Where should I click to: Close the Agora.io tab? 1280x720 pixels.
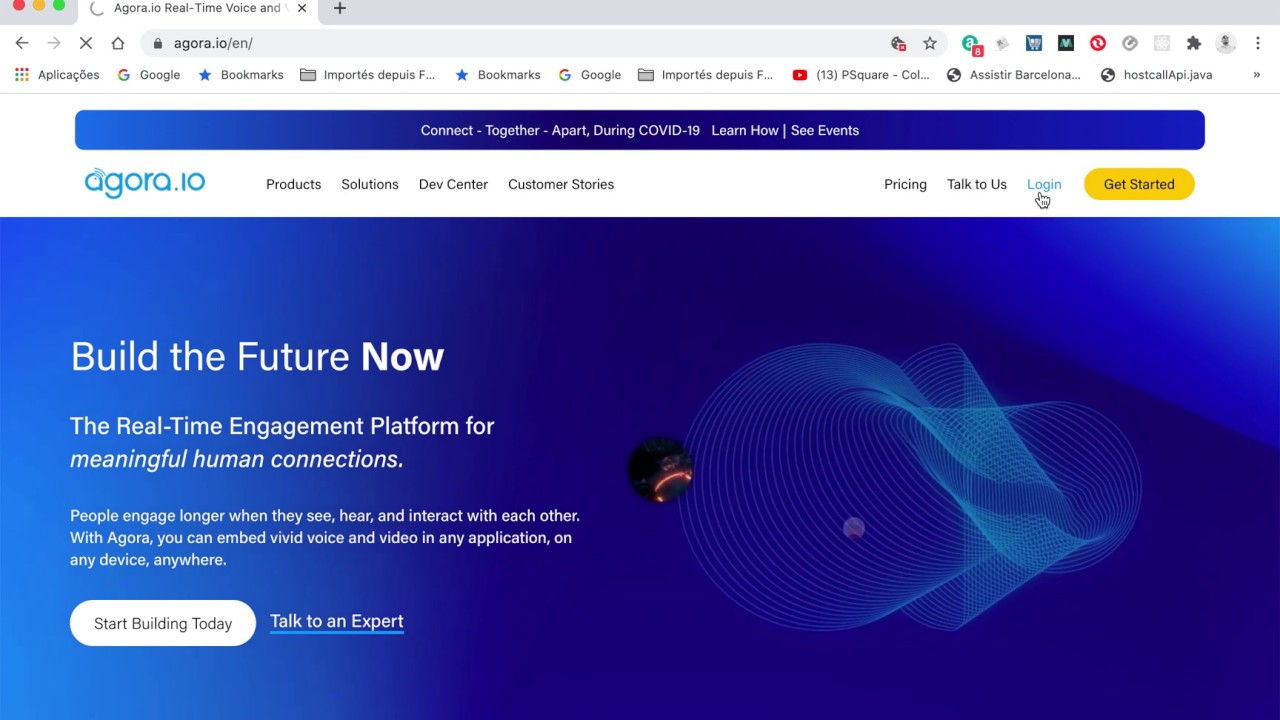point(302,8)
